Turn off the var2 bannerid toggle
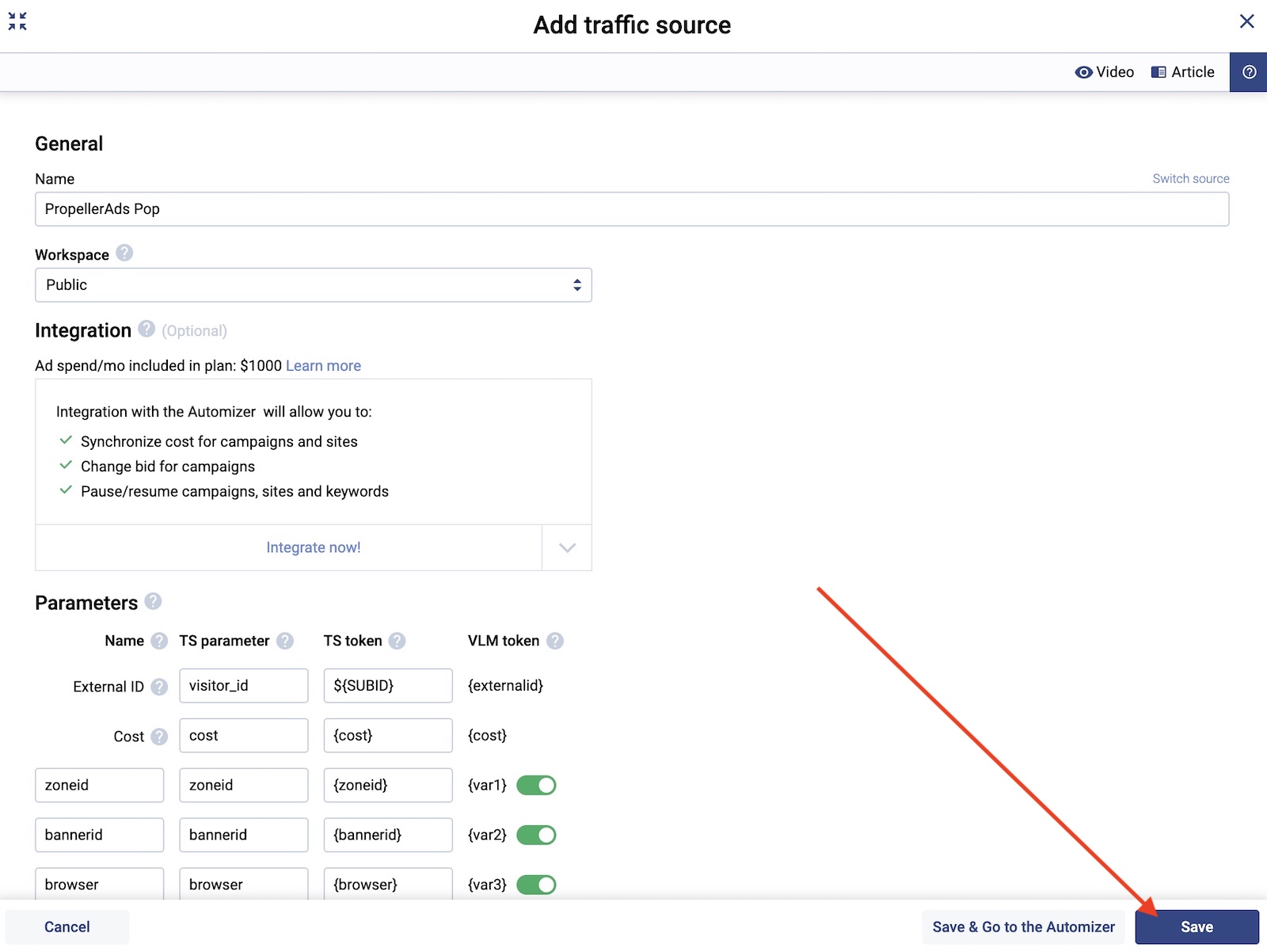Viewport: 1267px width, 952px height. [x=536, y=835]
